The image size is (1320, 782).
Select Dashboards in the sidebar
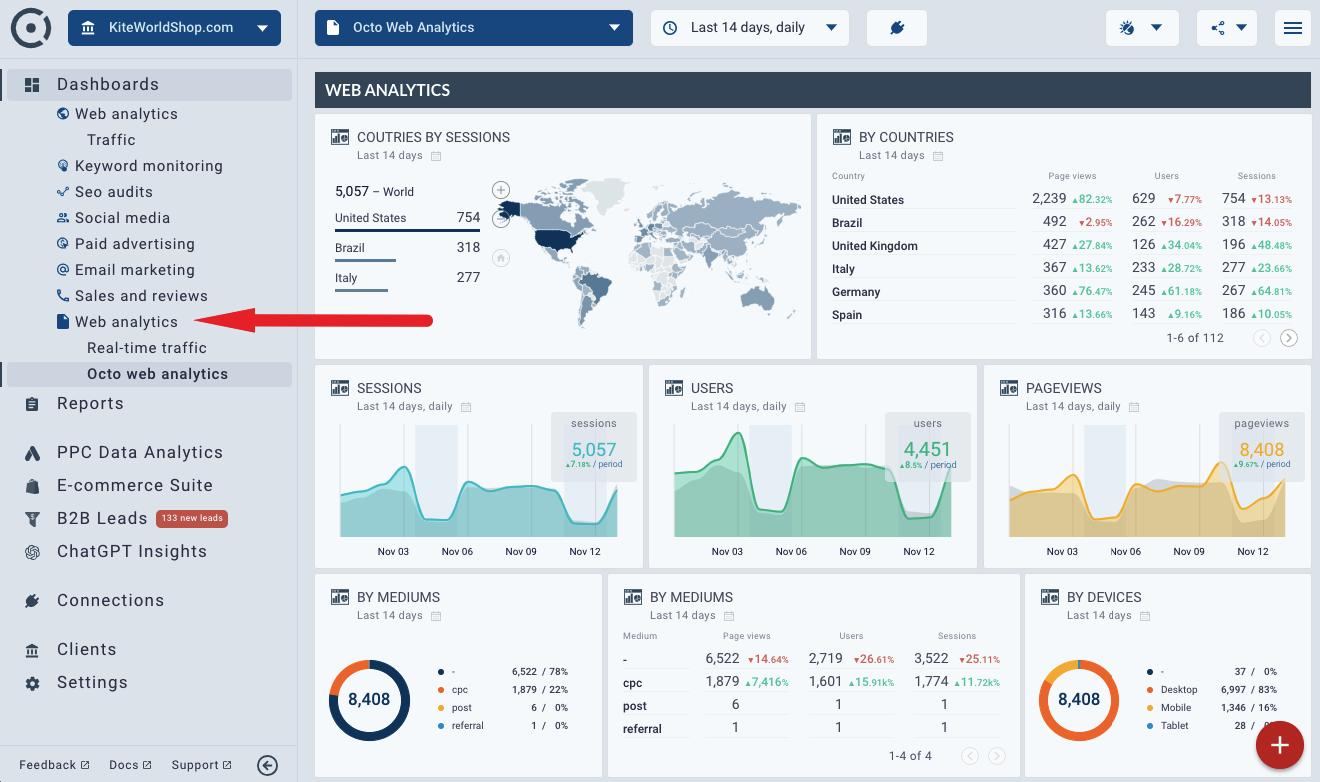(150, 85)
